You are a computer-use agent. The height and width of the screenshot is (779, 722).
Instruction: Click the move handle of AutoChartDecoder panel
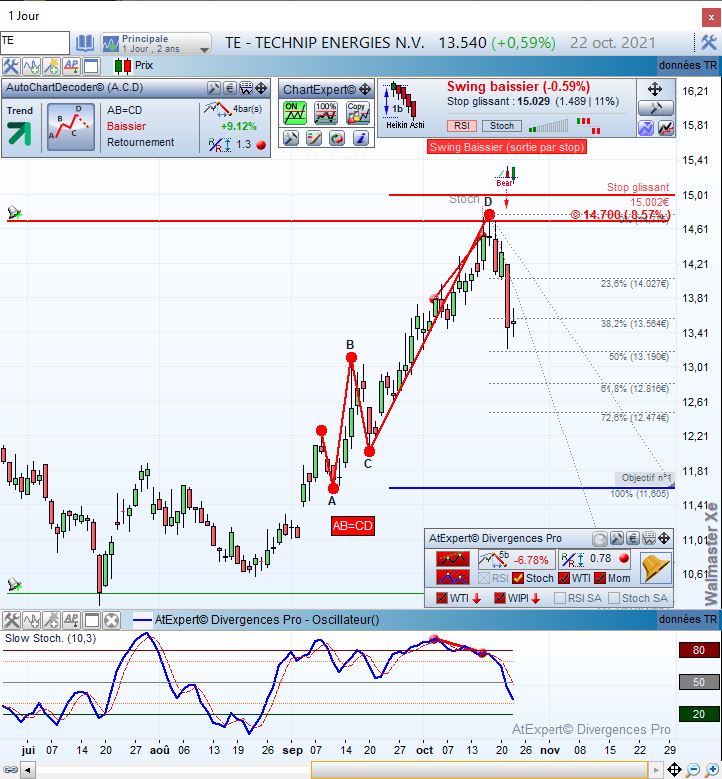pyautogui.click(x=261, y=88)
